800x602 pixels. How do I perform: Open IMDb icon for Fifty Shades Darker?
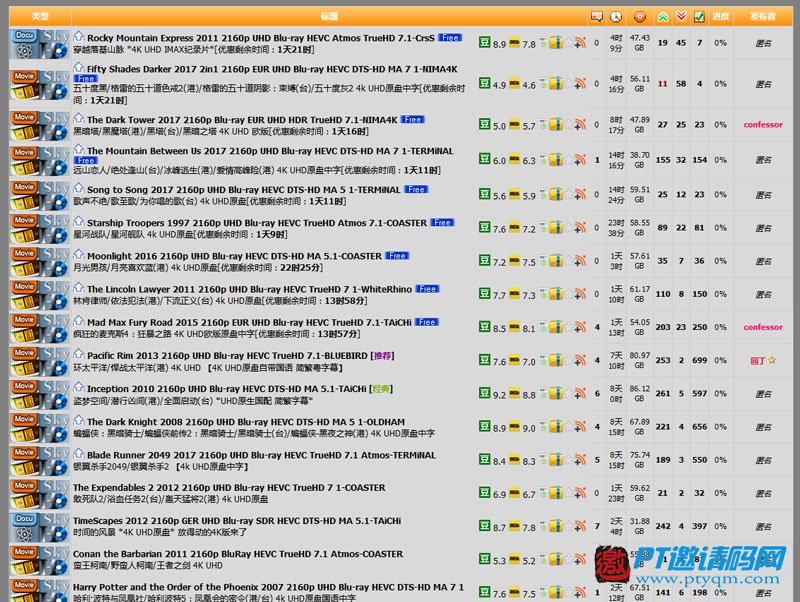pyautogui.click(x=514, y=84)
